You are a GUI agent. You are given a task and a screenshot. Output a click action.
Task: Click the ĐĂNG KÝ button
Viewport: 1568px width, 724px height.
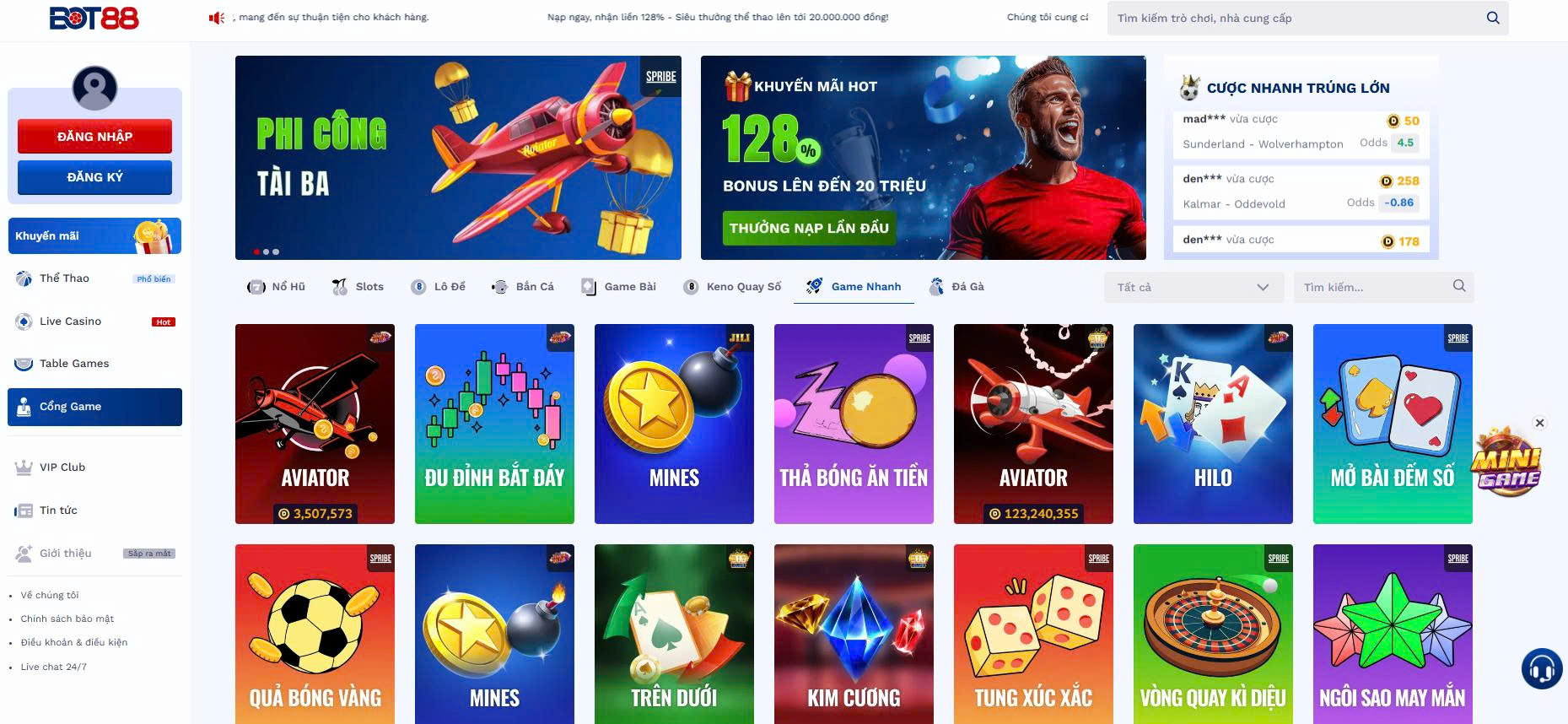94,177
